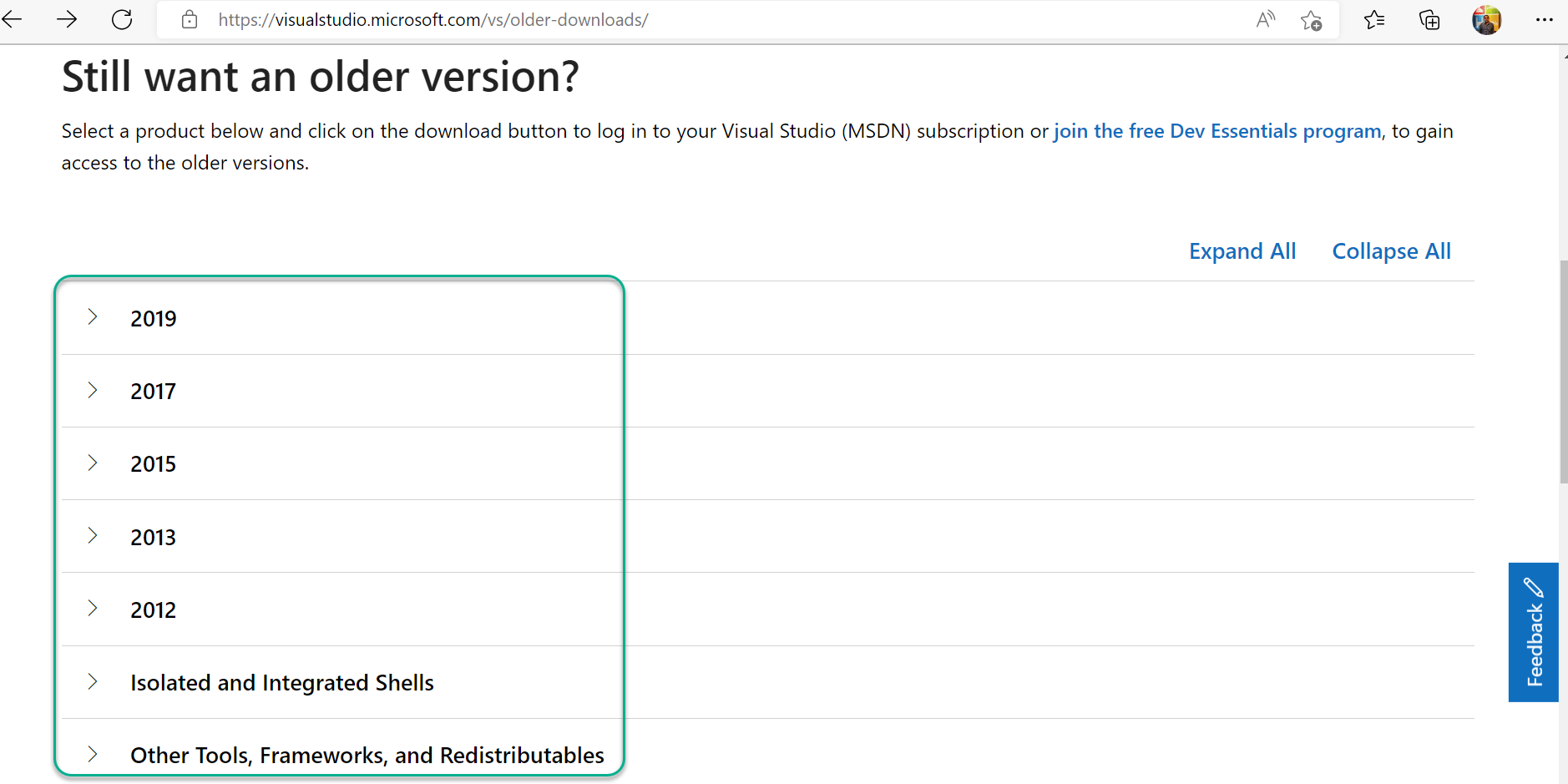
Task: Open the Settings and more menu
Action: click(1545, 19)
